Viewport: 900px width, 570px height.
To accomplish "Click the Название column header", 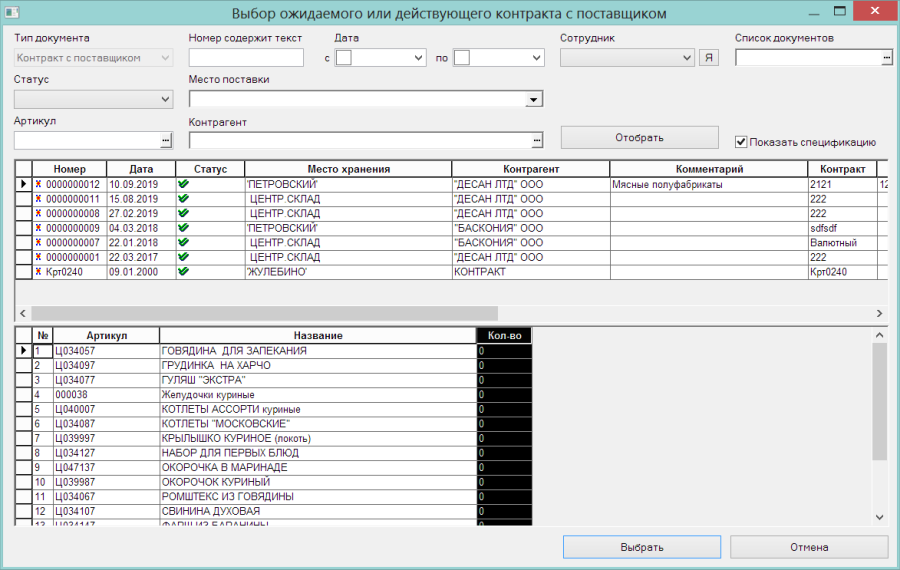I will (318, 335).
